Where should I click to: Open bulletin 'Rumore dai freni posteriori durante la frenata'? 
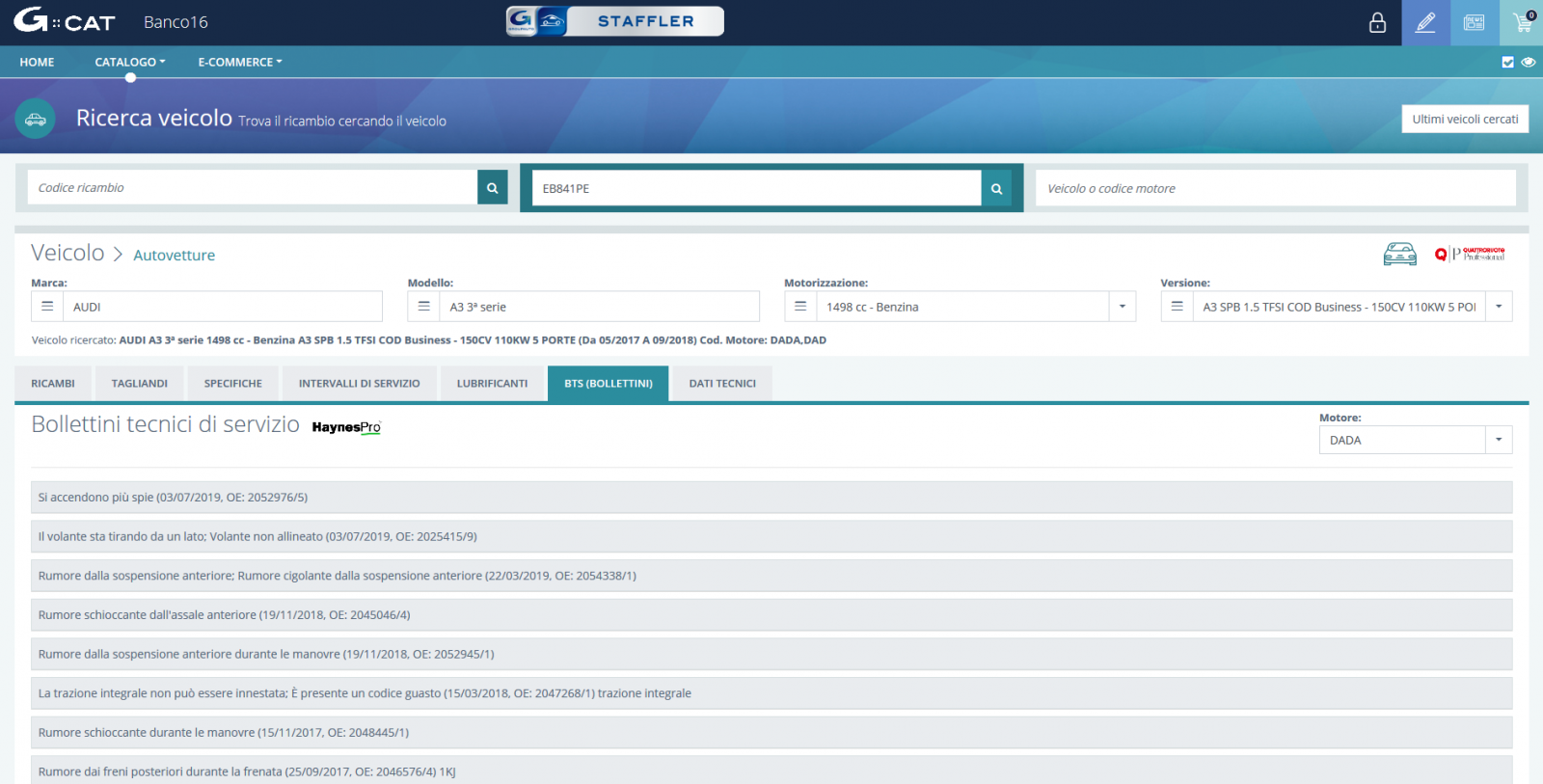(x=771, y=770)
